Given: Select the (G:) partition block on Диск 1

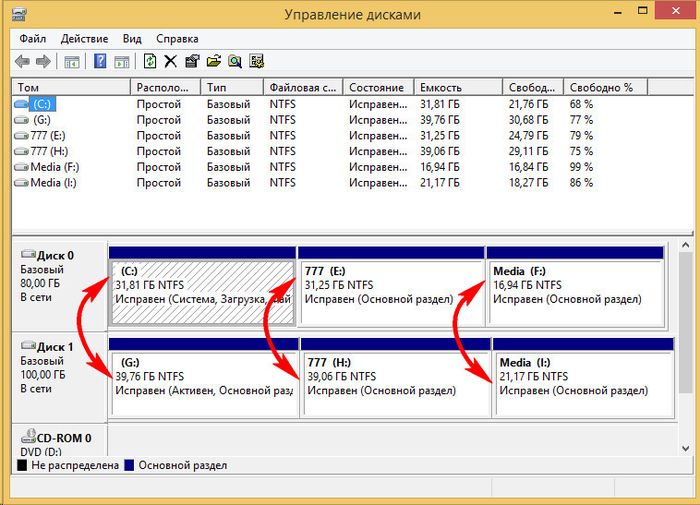Looking at the screenshot, I should tap(204, 378).
